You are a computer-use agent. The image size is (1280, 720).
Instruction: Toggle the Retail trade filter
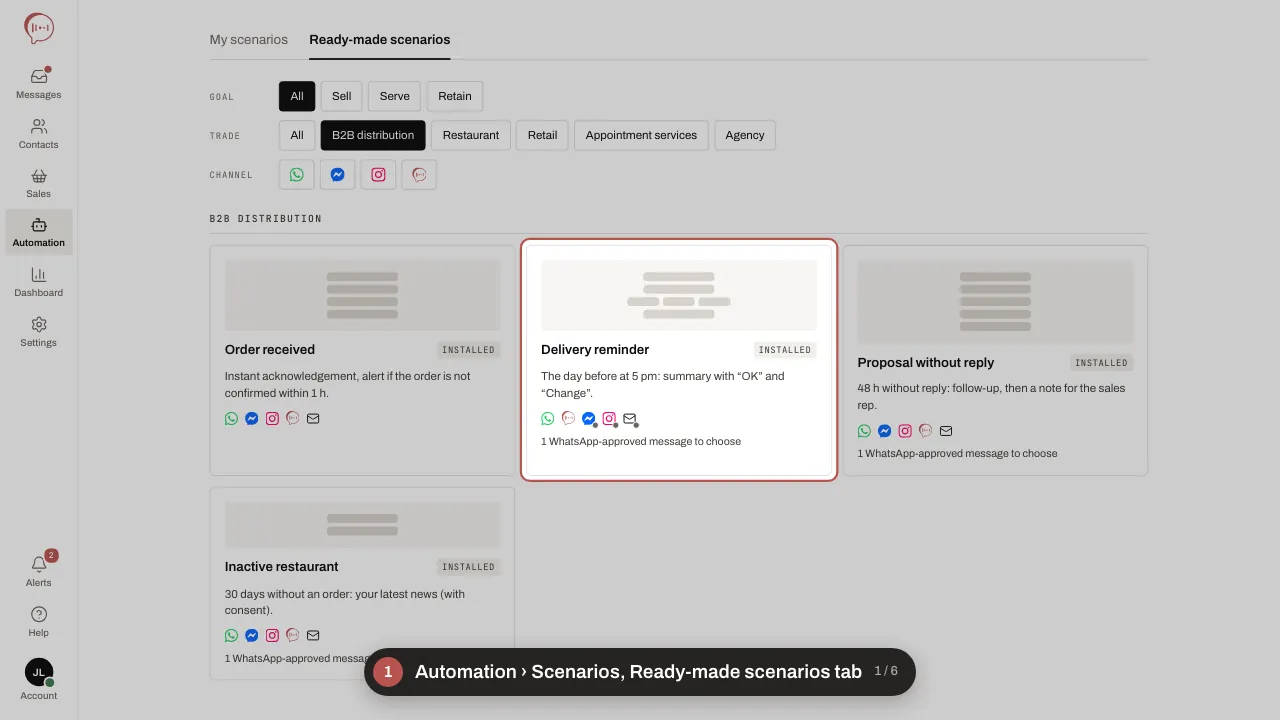tap(543, 135)
